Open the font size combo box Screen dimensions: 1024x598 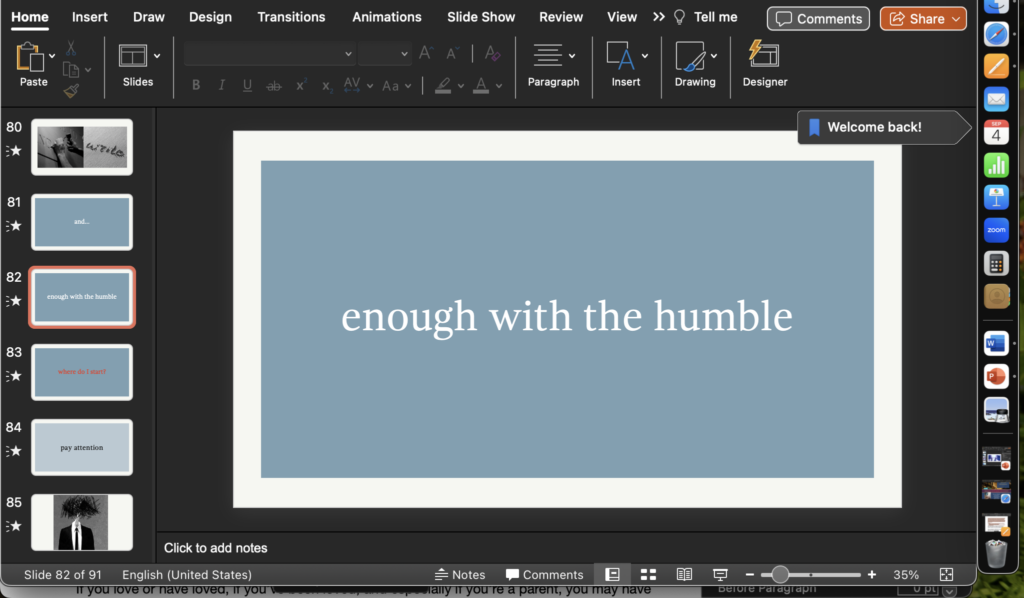385,54
